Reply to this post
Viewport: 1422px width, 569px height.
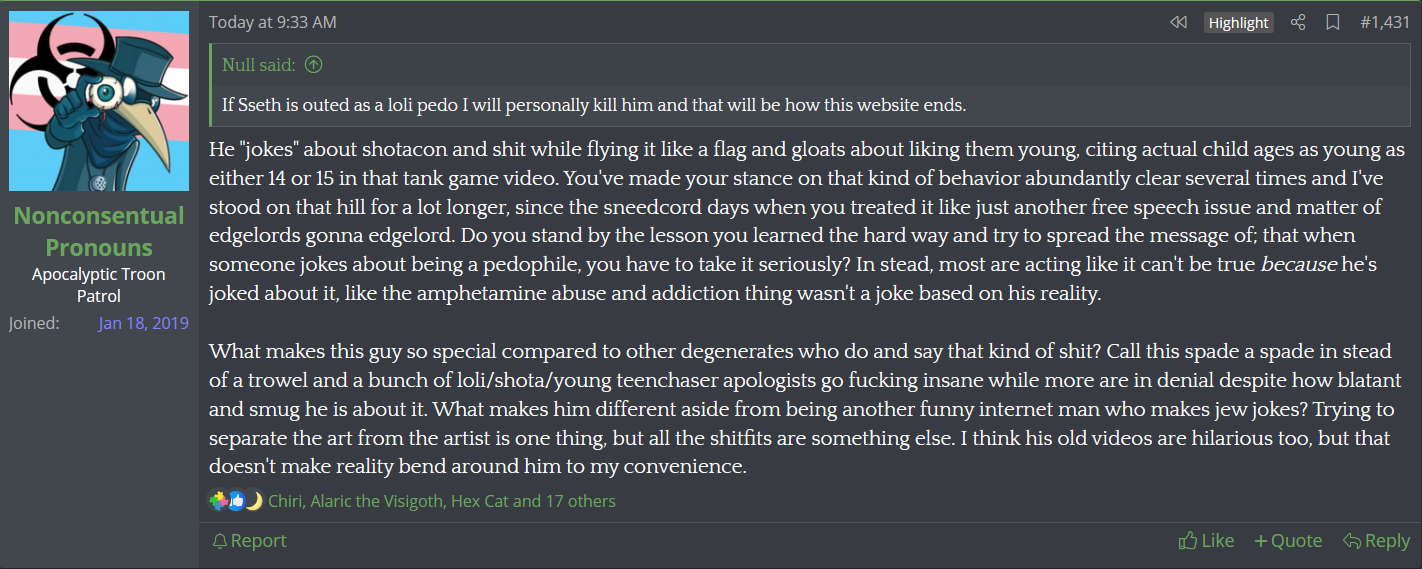[1376, 541]
